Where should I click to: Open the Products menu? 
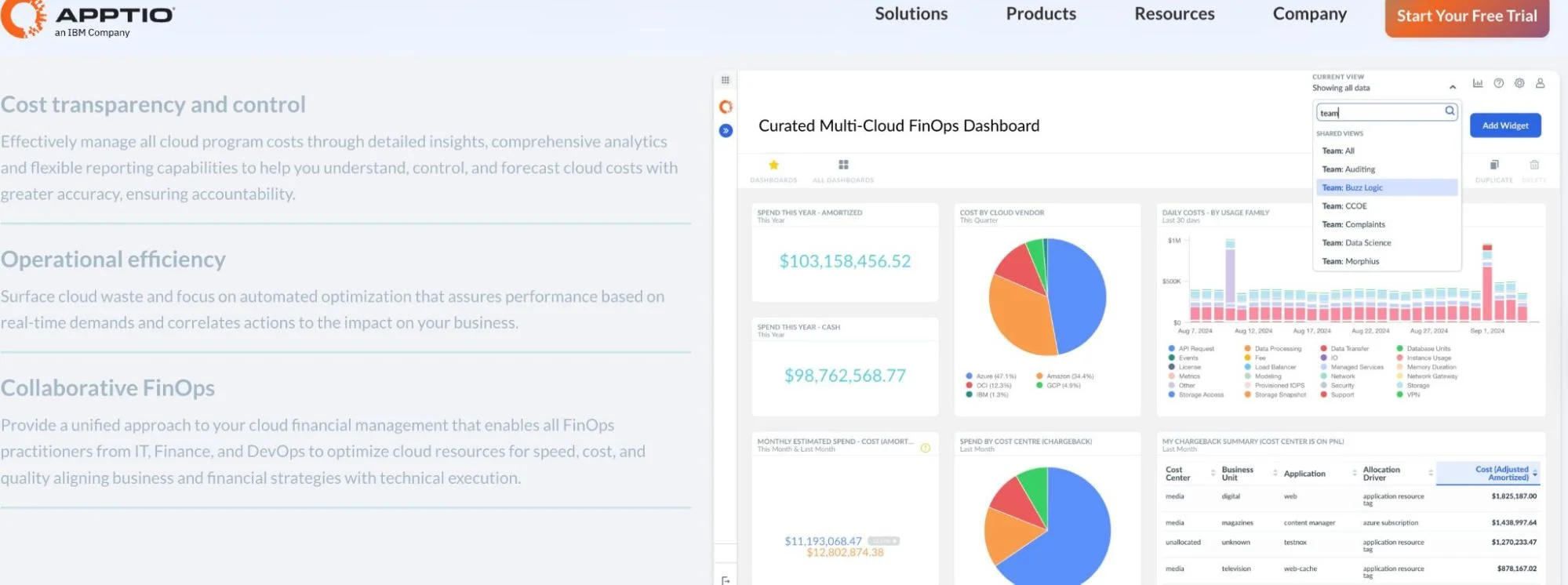point(1041,14)
